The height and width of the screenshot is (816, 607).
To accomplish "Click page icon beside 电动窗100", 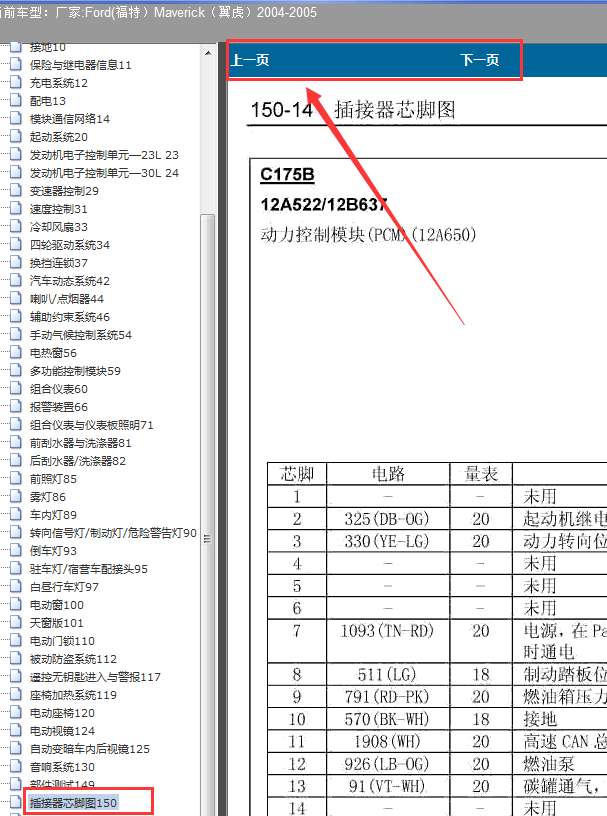I will tap(16, 604).
